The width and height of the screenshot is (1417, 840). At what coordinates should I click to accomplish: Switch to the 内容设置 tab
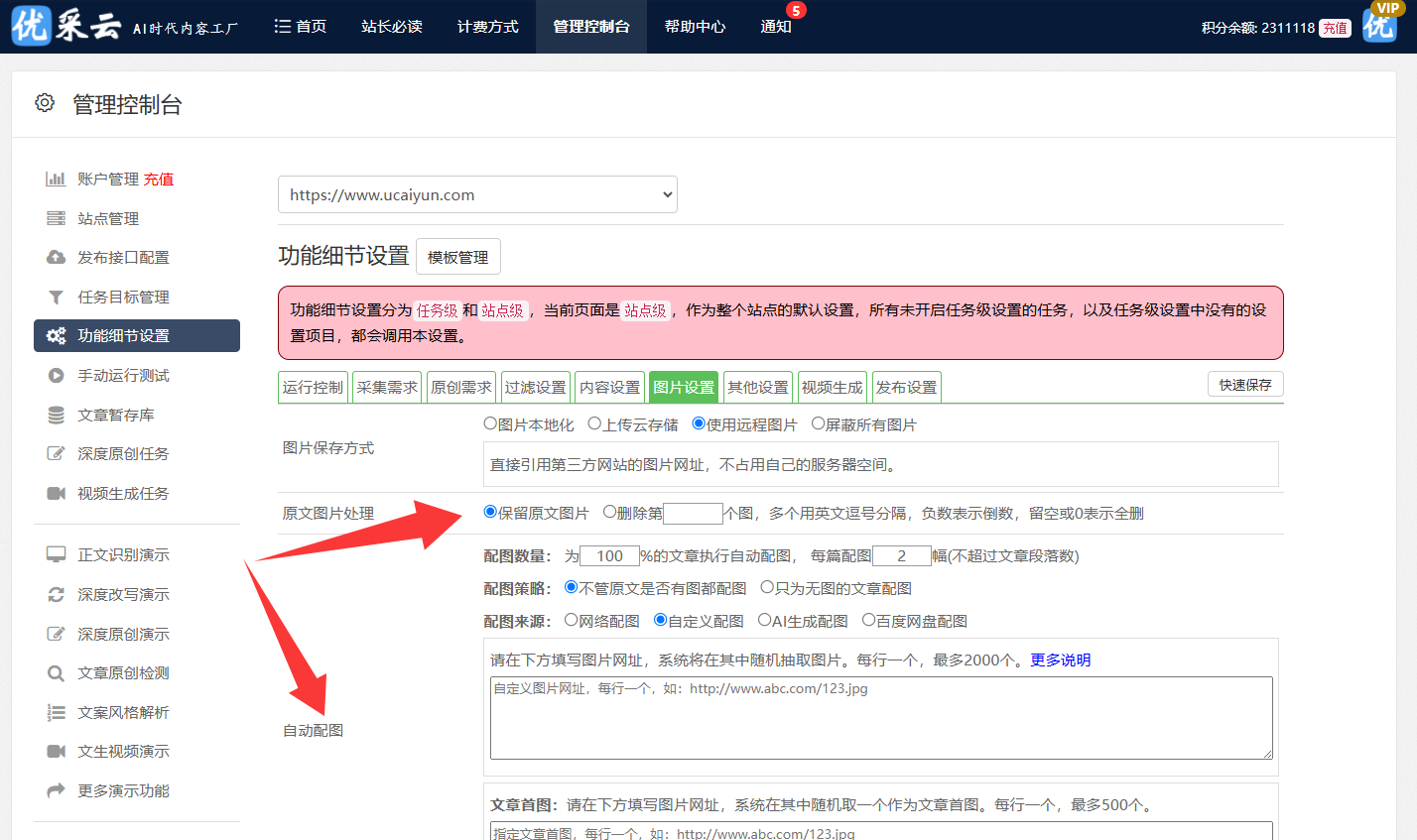point(609,388)
